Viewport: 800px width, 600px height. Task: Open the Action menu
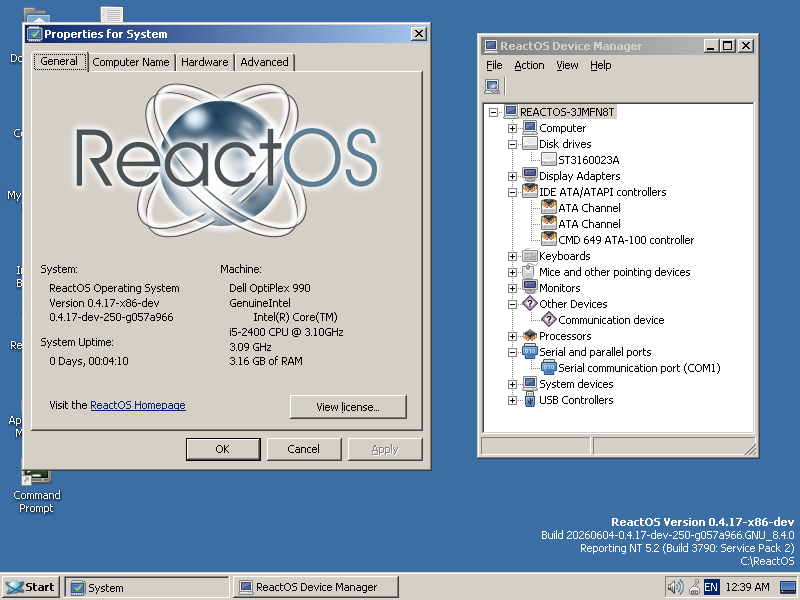[529, 65]
